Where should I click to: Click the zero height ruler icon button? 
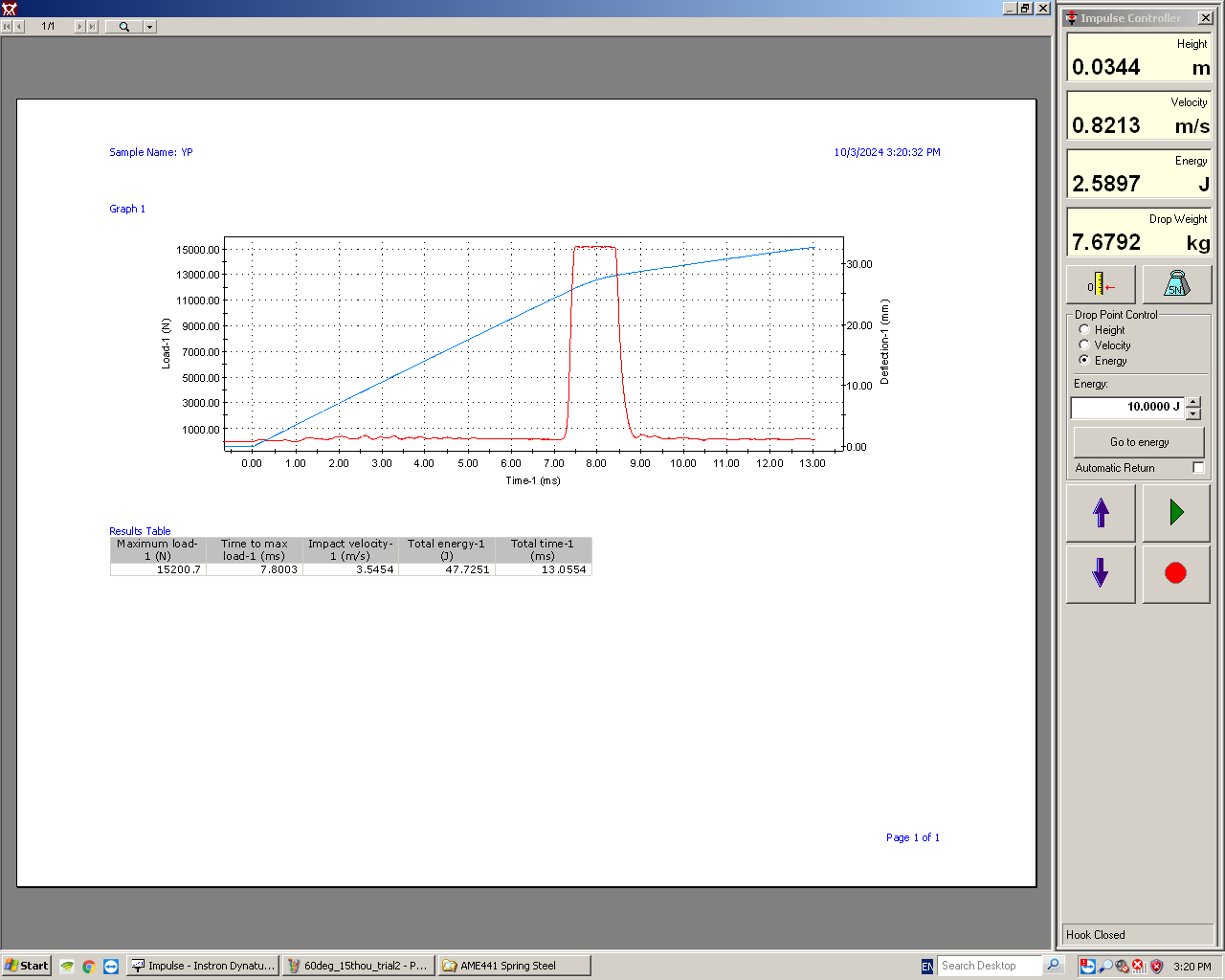[x=1101, y=285]
